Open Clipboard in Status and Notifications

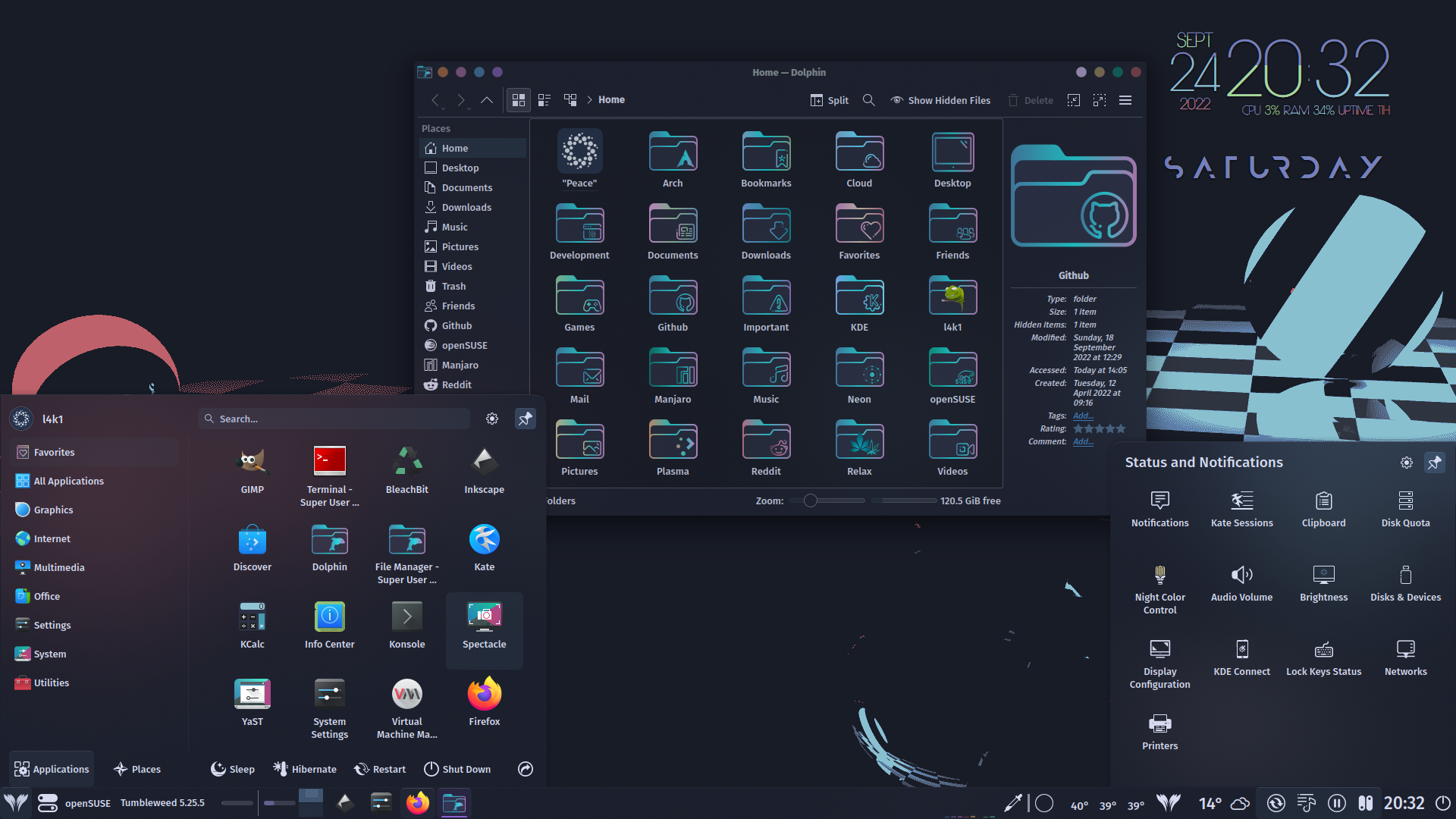1323,509
